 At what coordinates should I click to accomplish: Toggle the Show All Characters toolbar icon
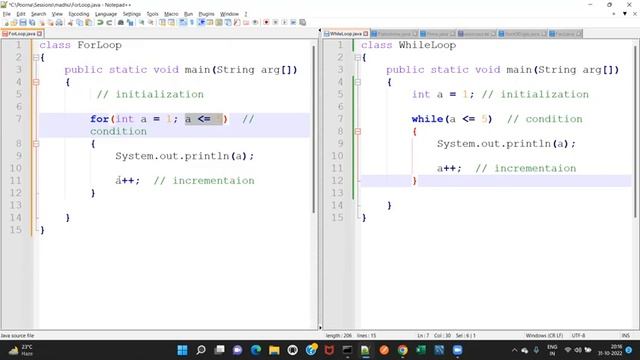pyautogui.click(x=191, y=22)
